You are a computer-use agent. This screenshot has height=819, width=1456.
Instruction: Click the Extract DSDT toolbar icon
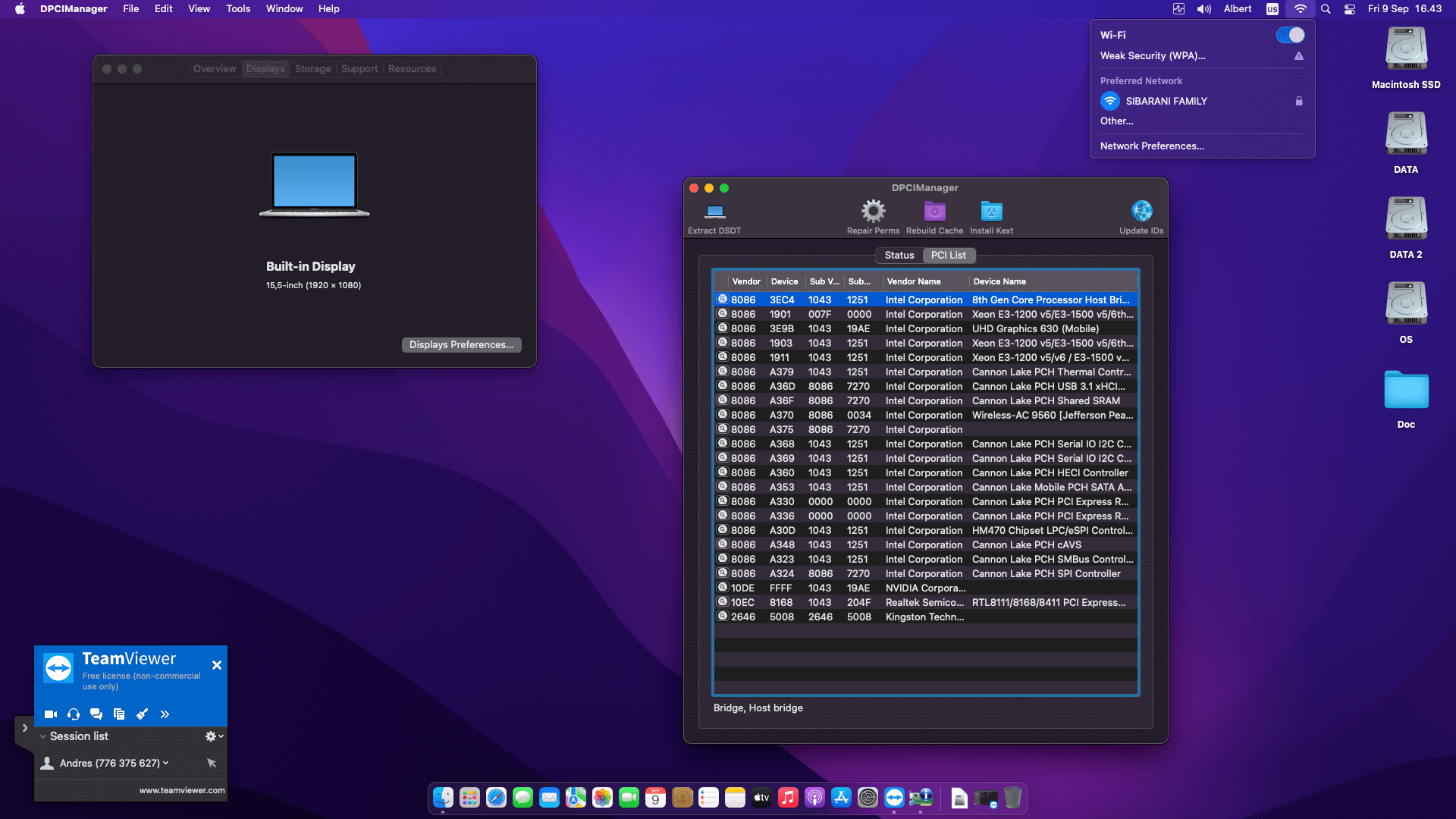coord(714,212)
